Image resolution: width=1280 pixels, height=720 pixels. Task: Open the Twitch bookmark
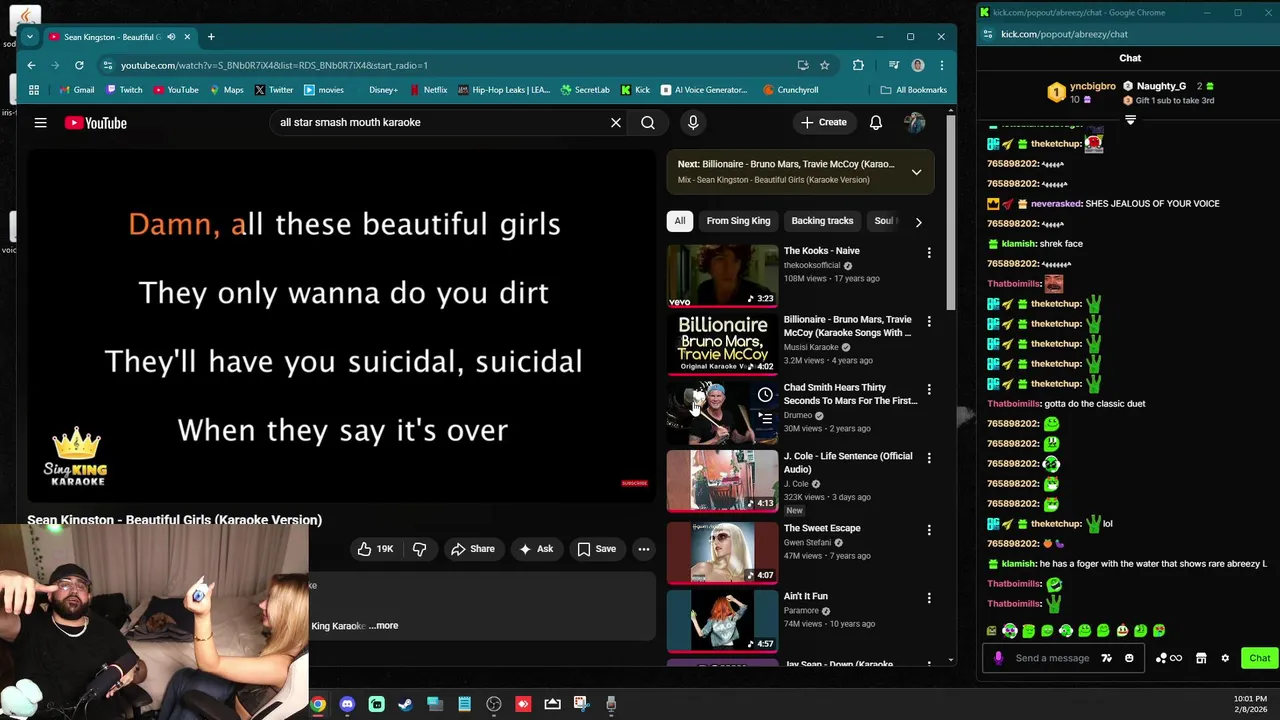click(x=124, y=90)
